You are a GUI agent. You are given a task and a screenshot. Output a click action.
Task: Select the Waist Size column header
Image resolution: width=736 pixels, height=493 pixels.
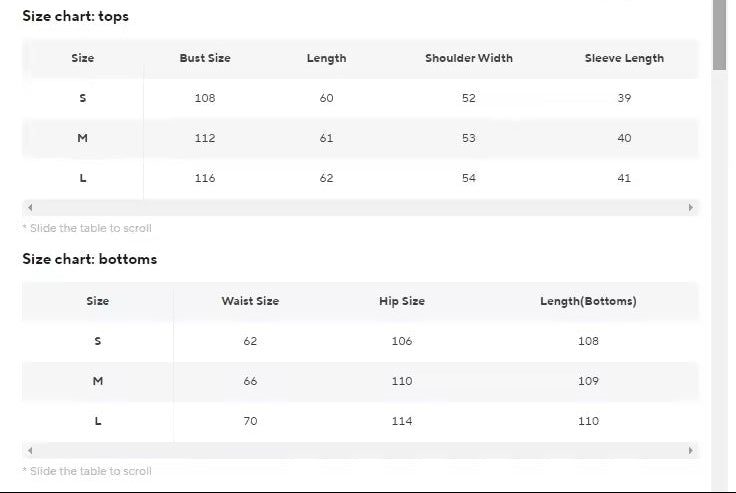coord(250,301)
